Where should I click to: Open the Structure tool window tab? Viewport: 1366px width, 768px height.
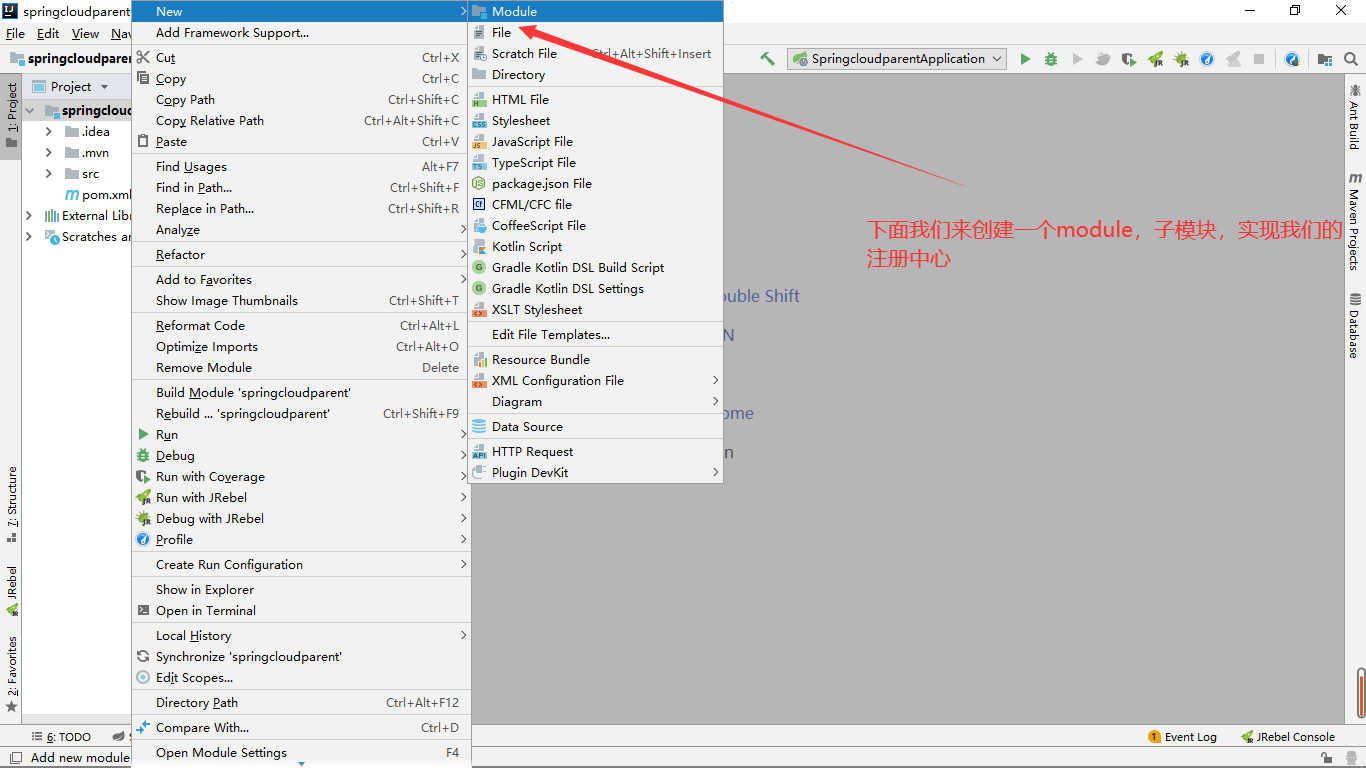[11, 504]
